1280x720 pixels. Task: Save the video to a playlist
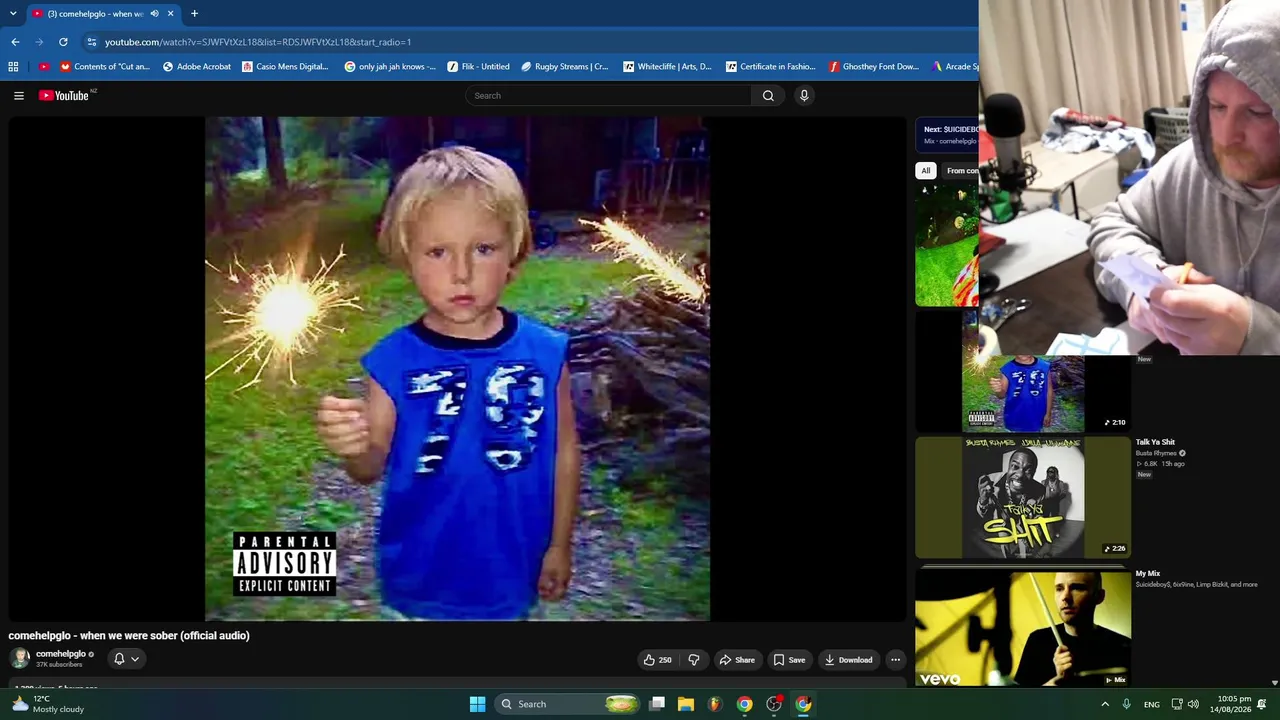(789, 660)
